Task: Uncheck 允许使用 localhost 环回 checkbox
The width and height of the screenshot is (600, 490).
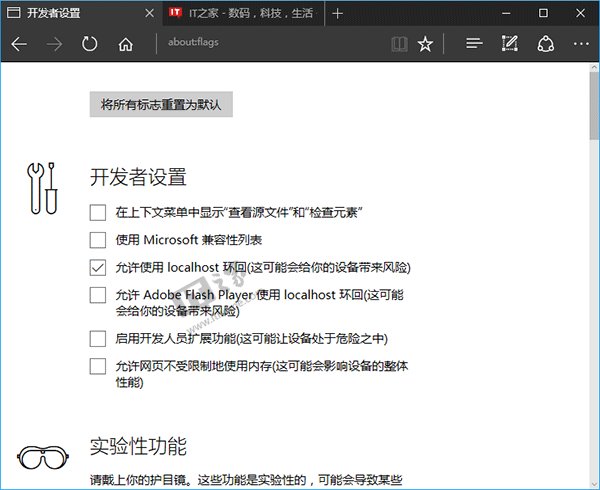Action: pos(97,267)
